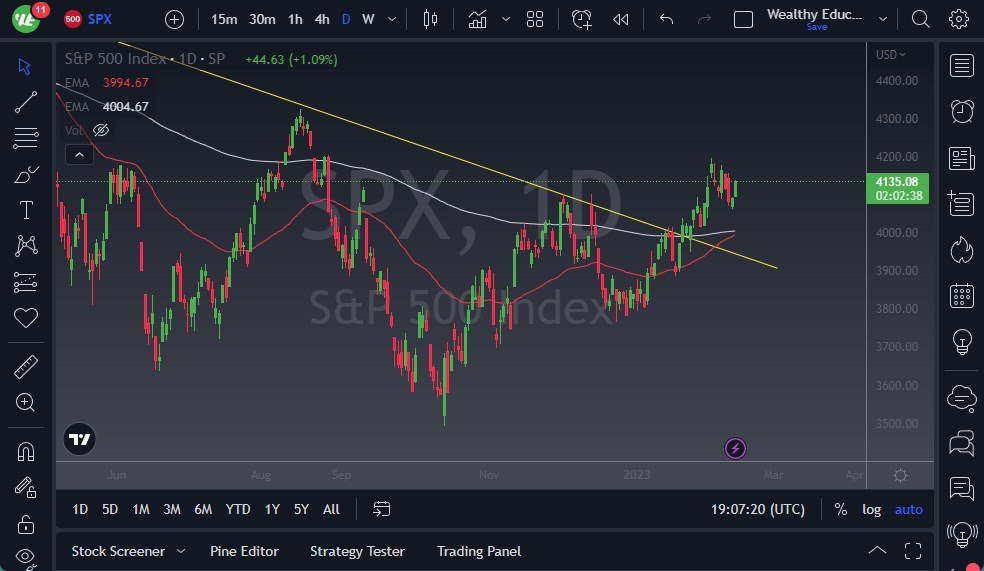
Task: Open the text annotation tool
Action: point(26,210)
